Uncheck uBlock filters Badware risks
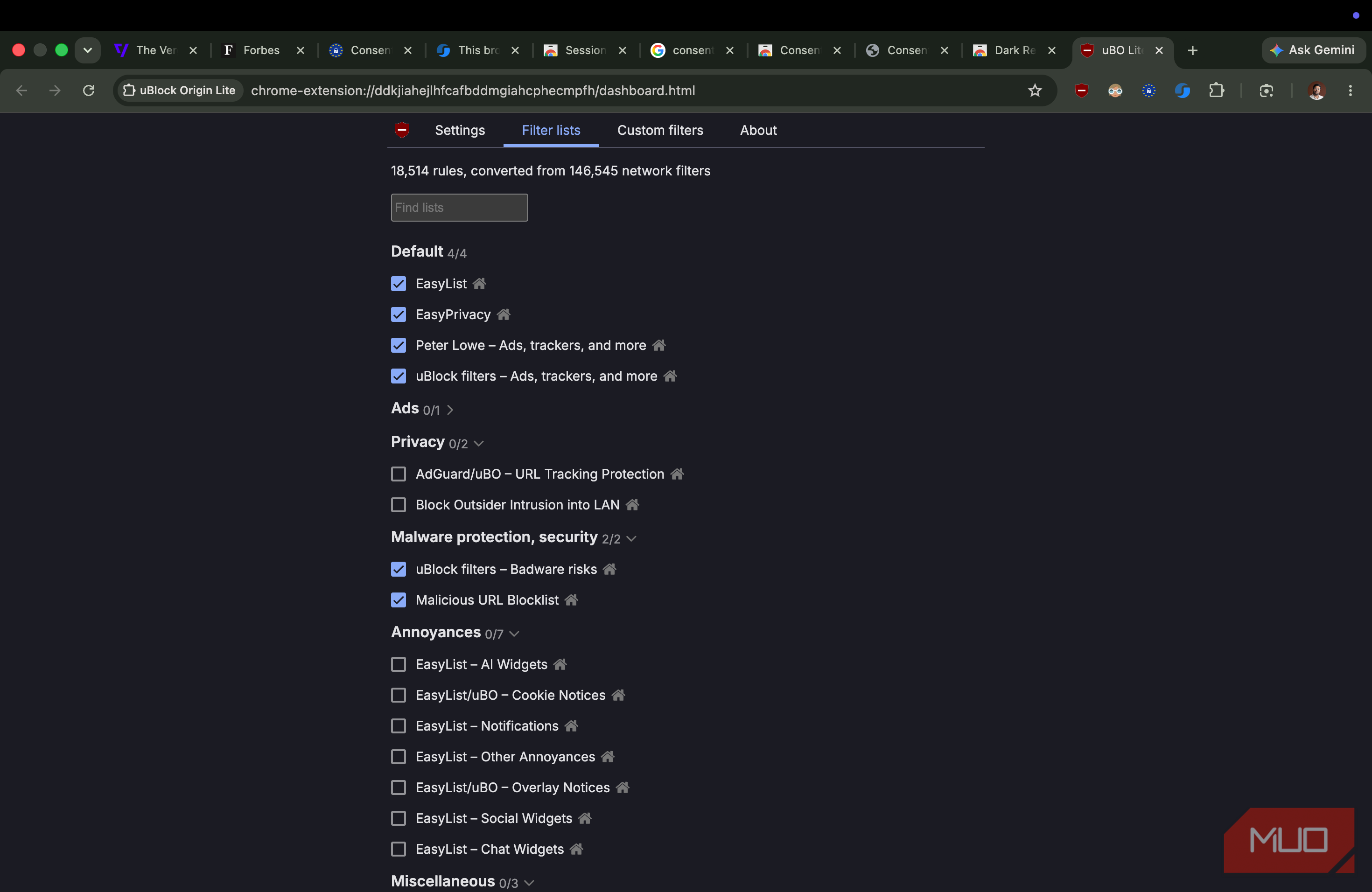Image resolution: width=1372 pixels, height=892 pixels. click(x=399, y=569)
